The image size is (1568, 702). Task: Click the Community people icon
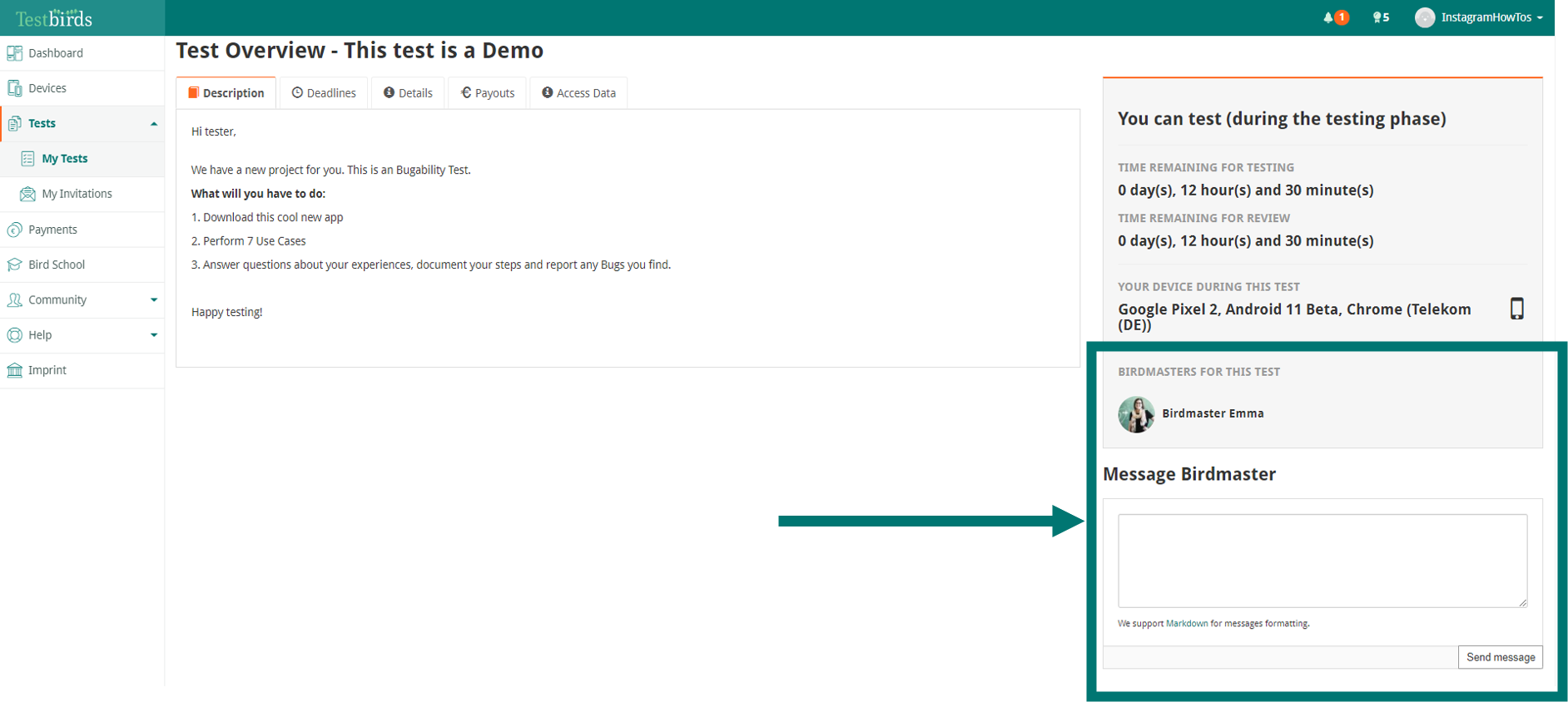14,300
